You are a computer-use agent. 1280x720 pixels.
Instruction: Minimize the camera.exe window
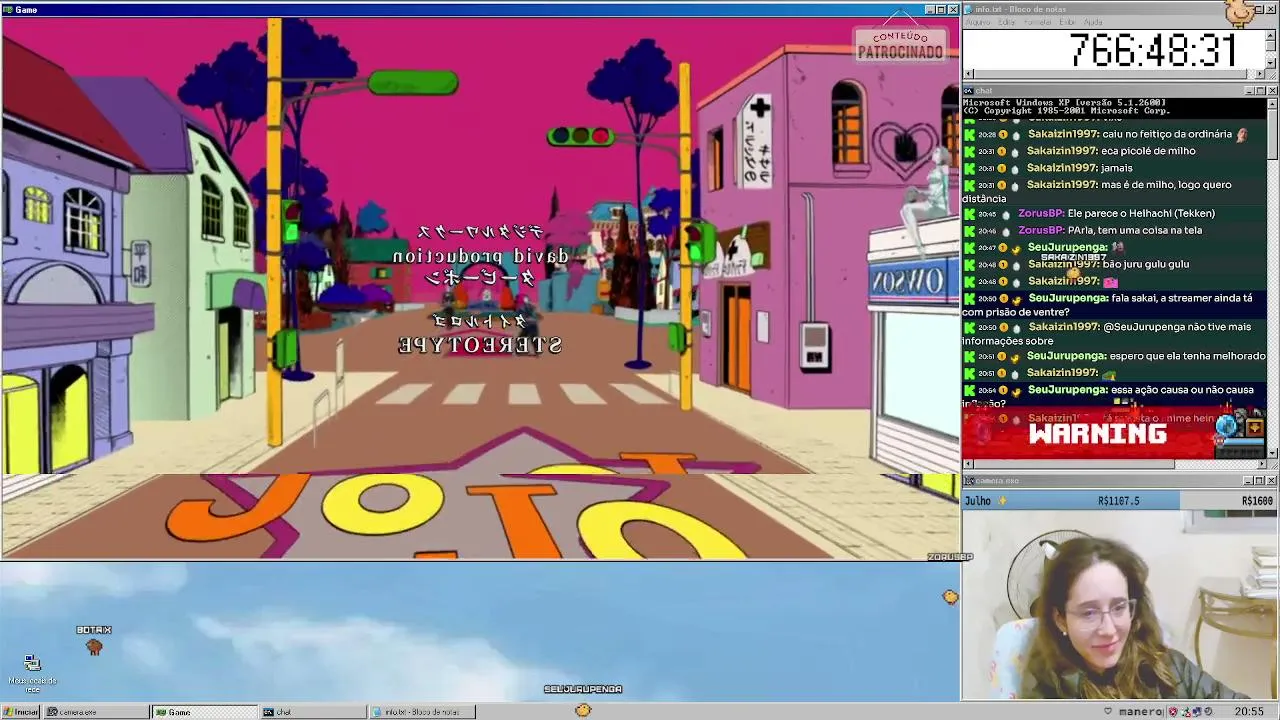[1250, 481]
